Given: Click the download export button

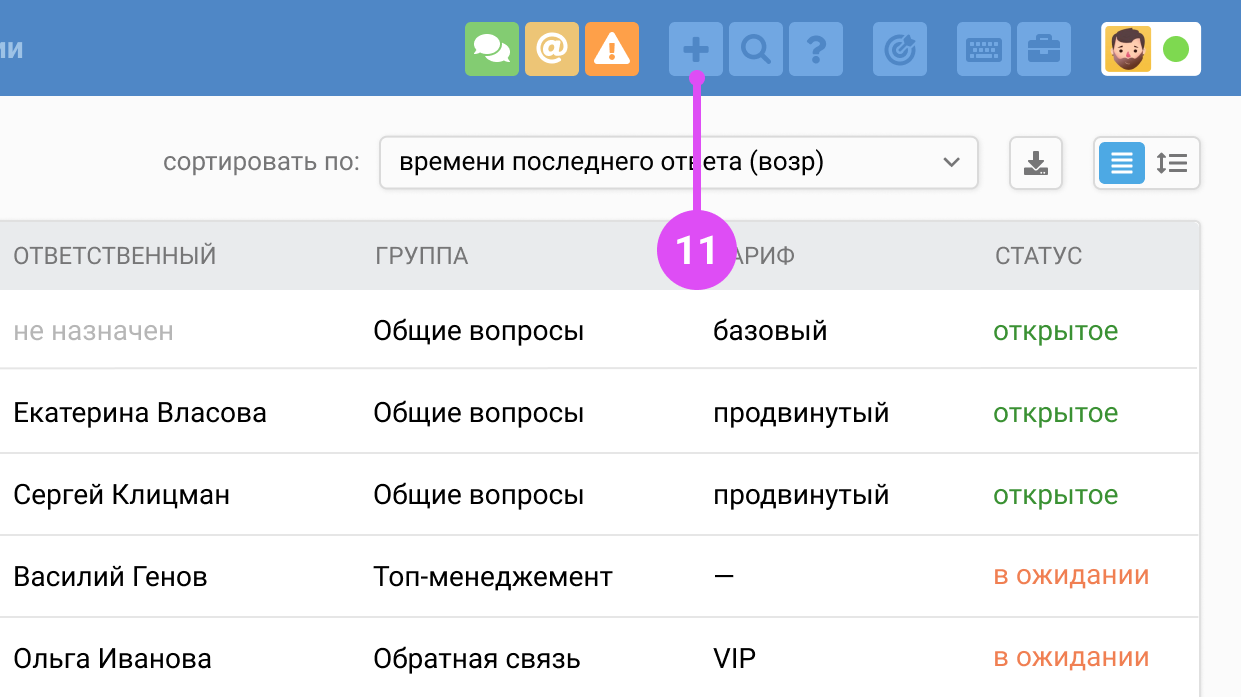Looking at the screenshot, I should [1035, 163].
